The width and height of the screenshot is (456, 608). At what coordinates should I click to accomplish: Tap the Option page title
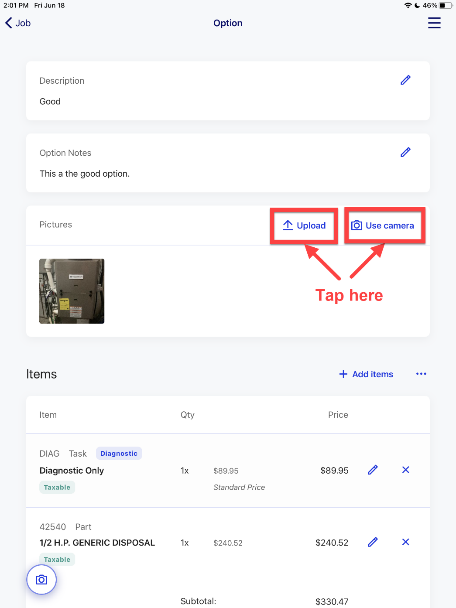[228, 23]
